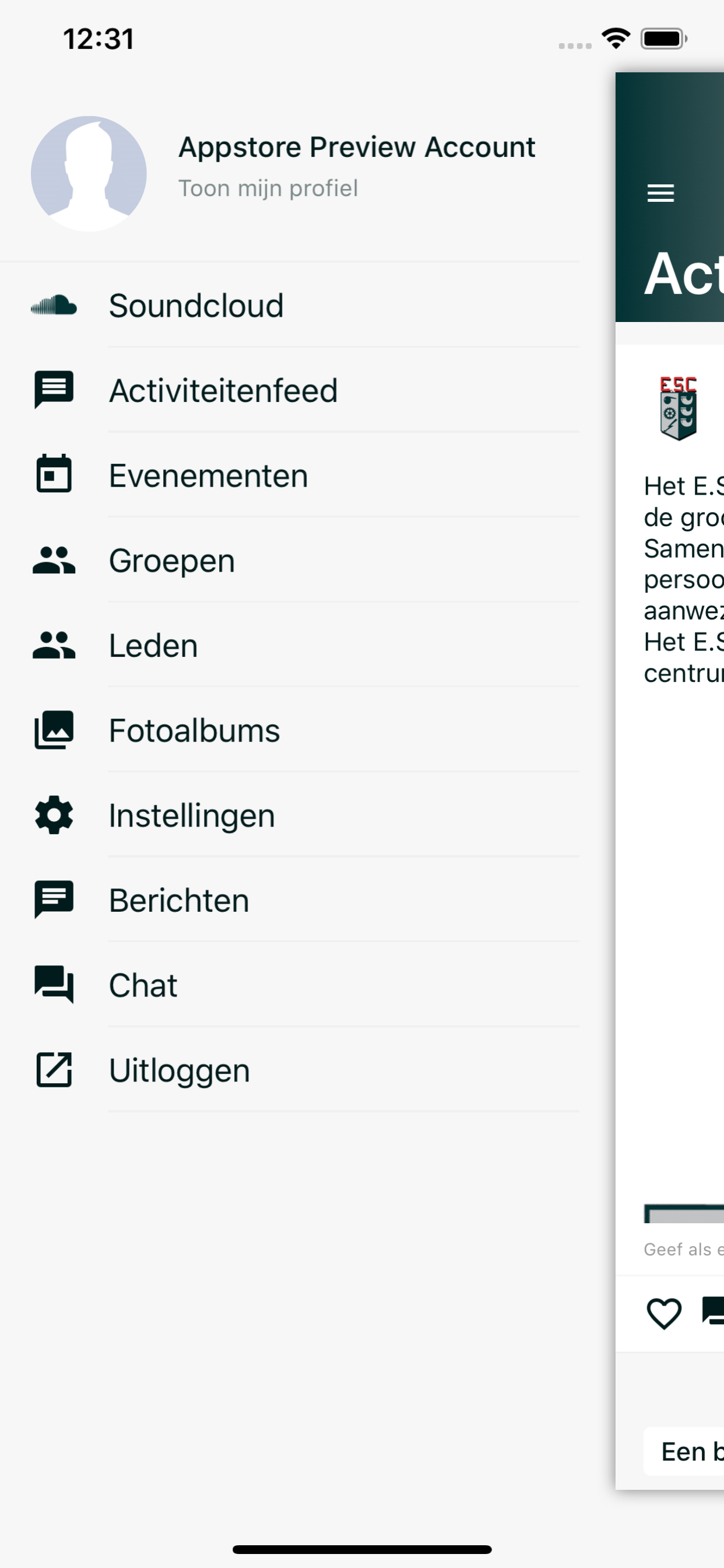
Task: Choose Groepen from the sidebar menu
Action: pyautogui.click(x=171, y=561)
